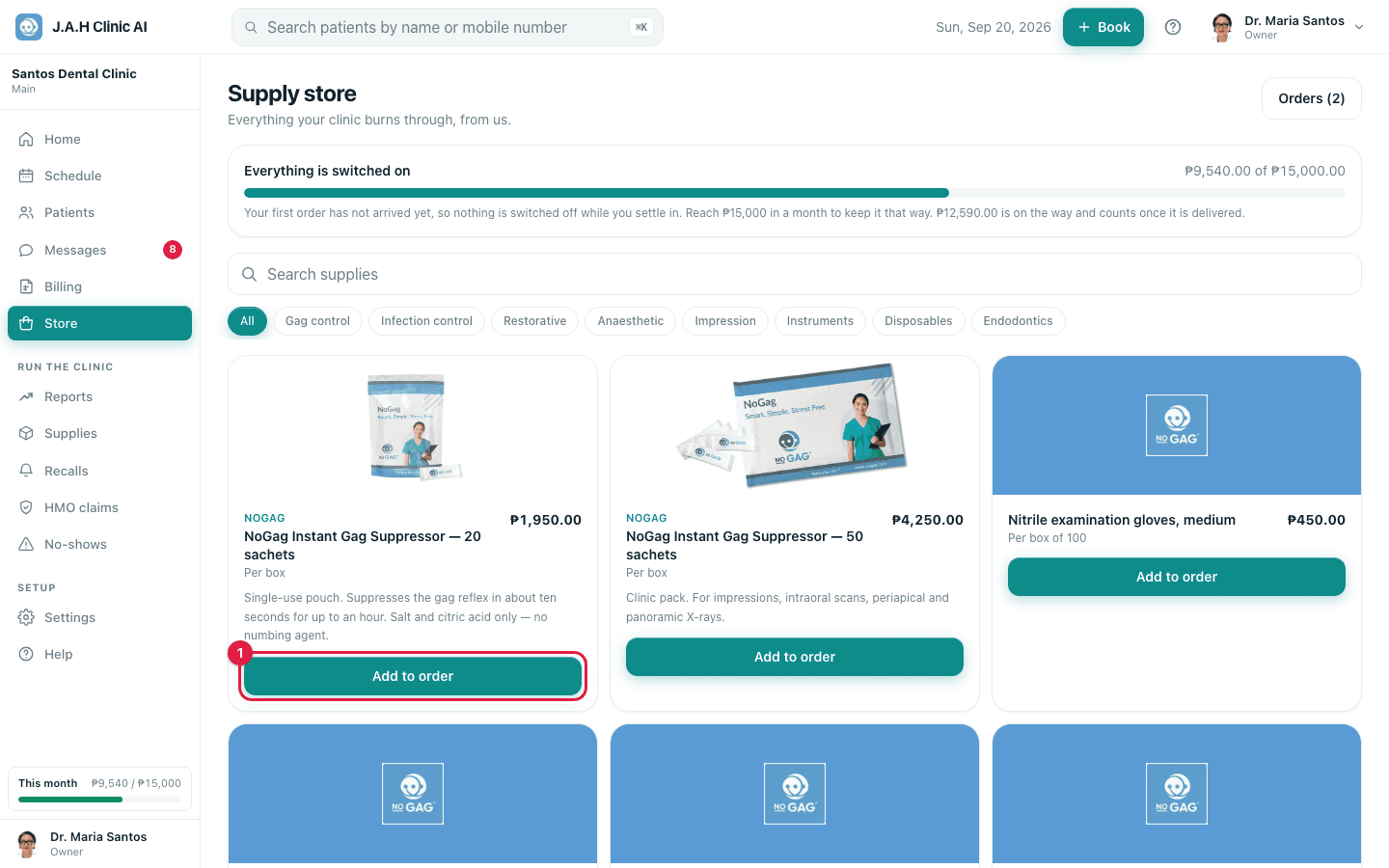The image size is (1389, 868).
Task: Click the ₱450.00 price
Action: pos(1317,520)
